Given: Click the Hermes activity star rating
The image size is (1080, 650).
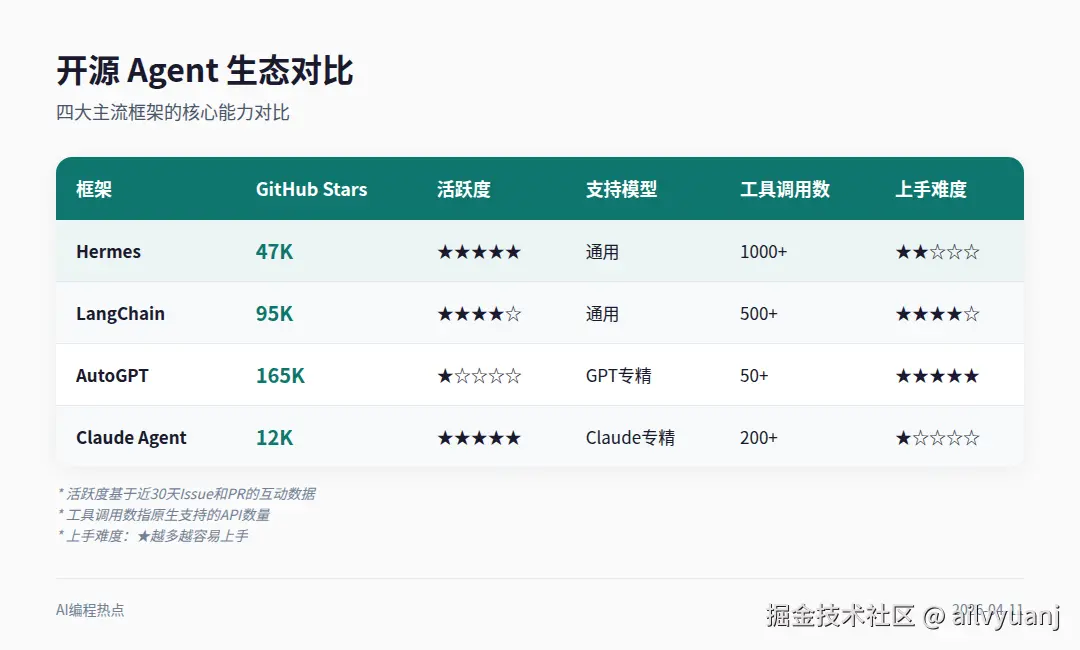Looking at the screenshot, I should click(x=479, y=252).
